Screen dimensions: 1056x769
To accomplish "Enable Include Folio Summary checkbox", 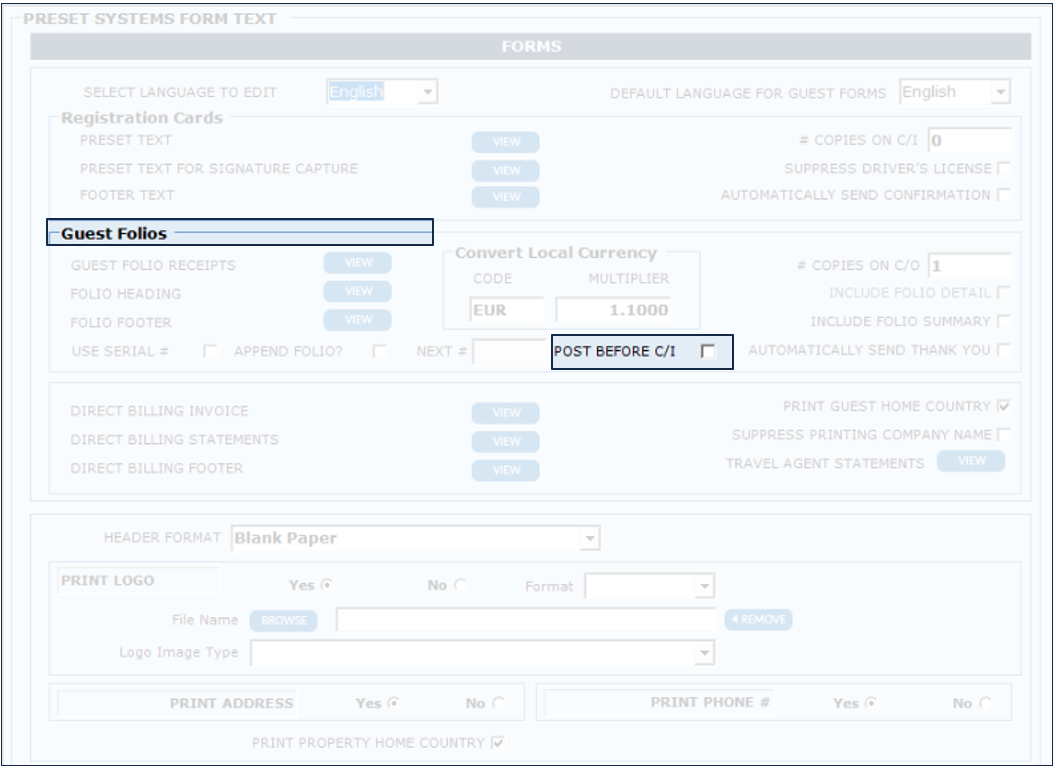I will [x=1003, y=322].
